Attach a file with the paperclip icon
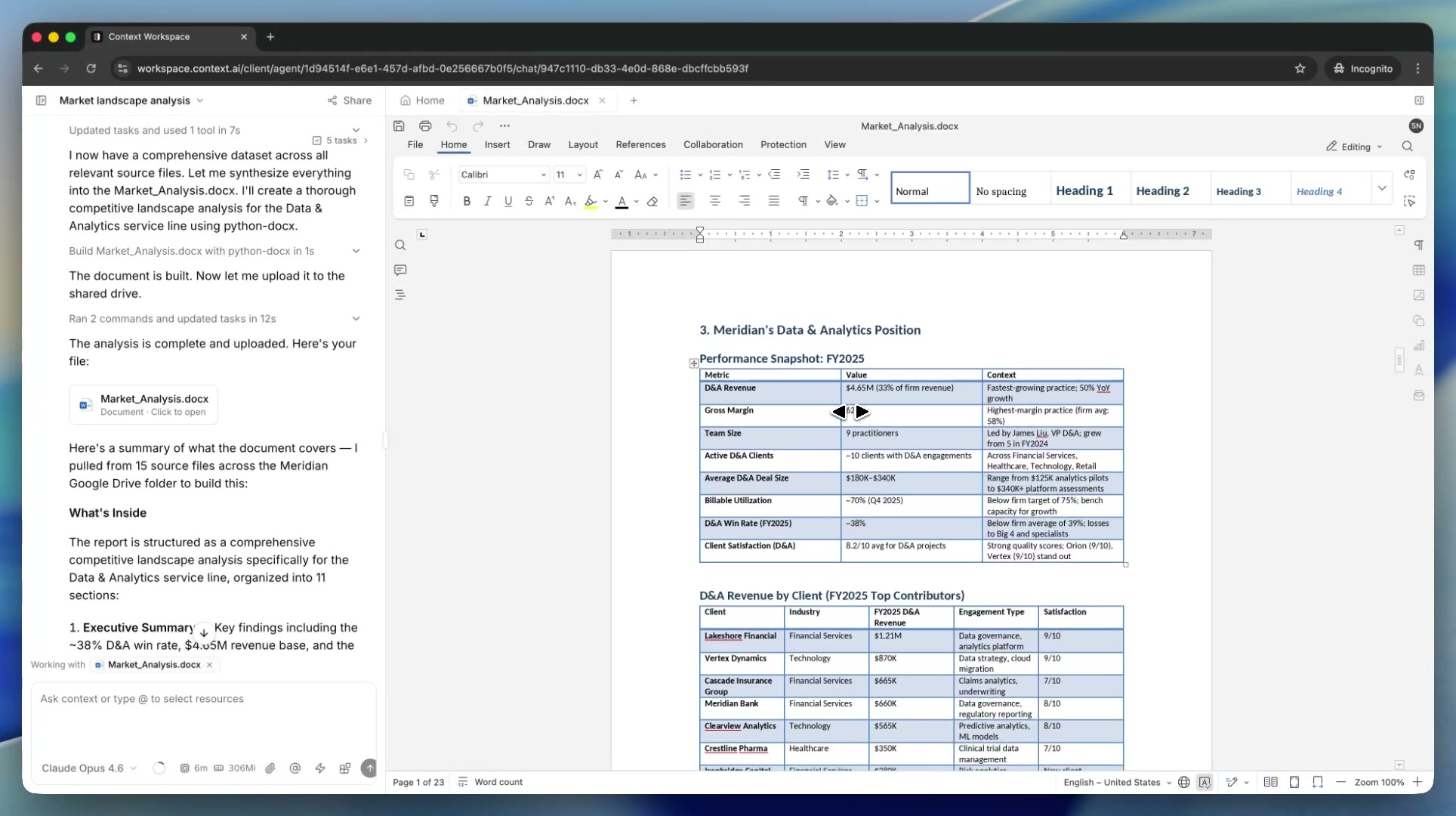This screenshot has height=816, width=1456. coord(270,768)
